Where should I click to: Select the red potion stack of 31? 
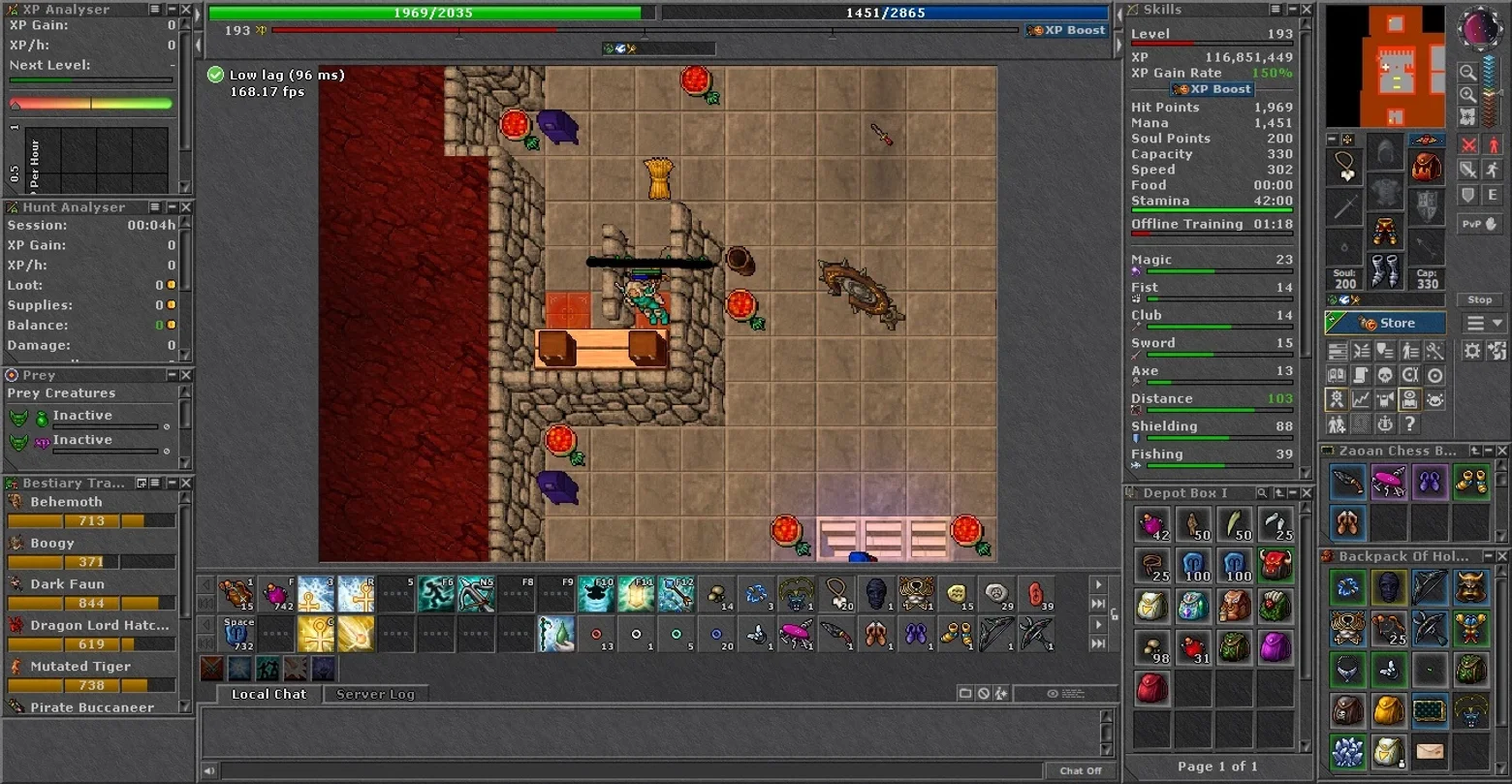click(1193, 647)
